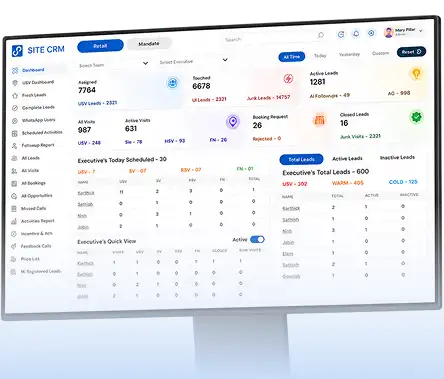Click the WARM - 405 label
The image size is (444, 379).
click(348, 183)
